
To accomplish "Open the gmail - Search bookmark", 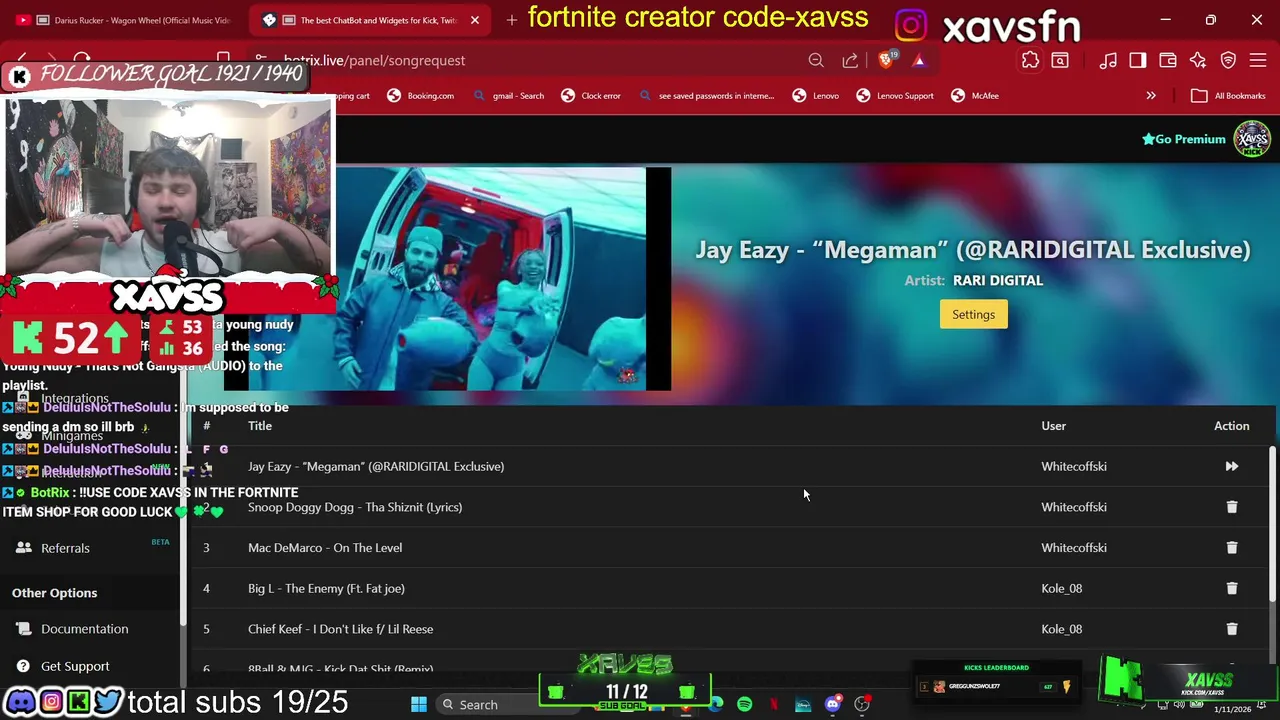I will pyautogui.click(x=509, y=96).
